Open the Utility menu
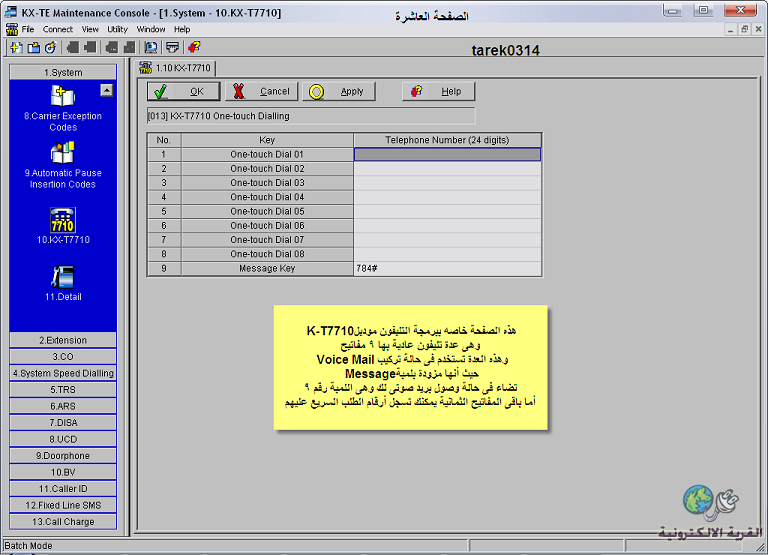768x555 pixels. (x=118, y=29)
